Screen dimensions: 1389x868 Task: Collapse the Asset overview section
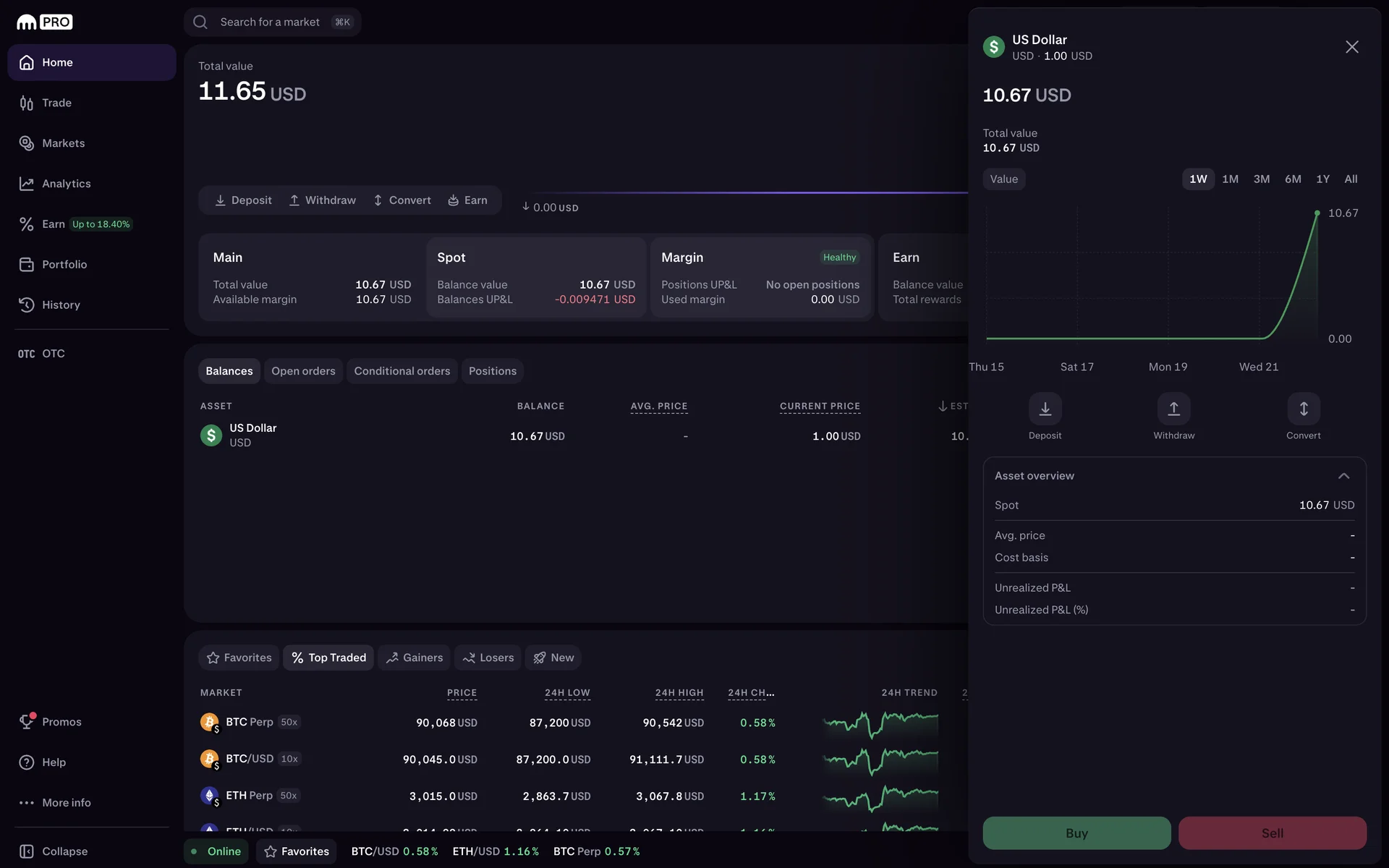click(1343, 476)
